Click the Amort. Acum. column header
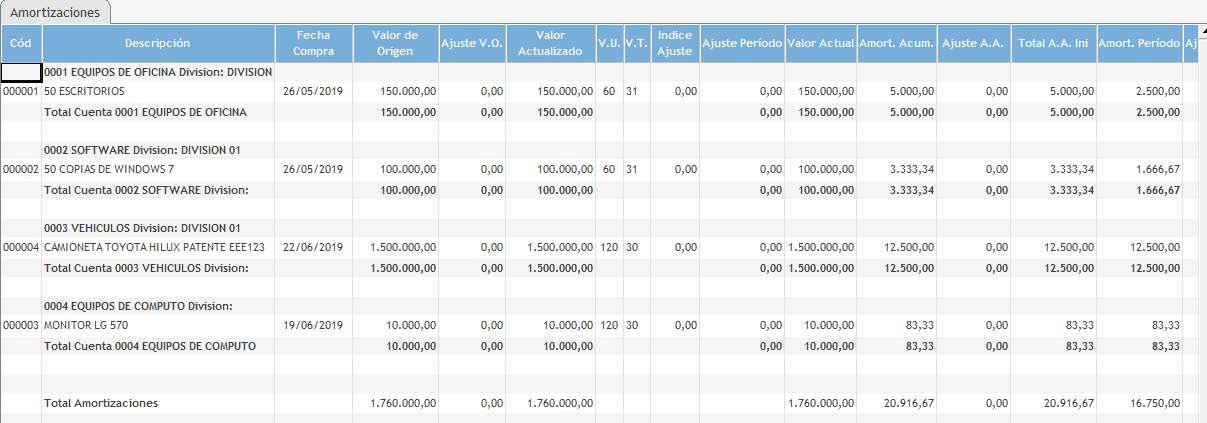The height and width of the screenshot is (423, 1207). click(897, 43)
